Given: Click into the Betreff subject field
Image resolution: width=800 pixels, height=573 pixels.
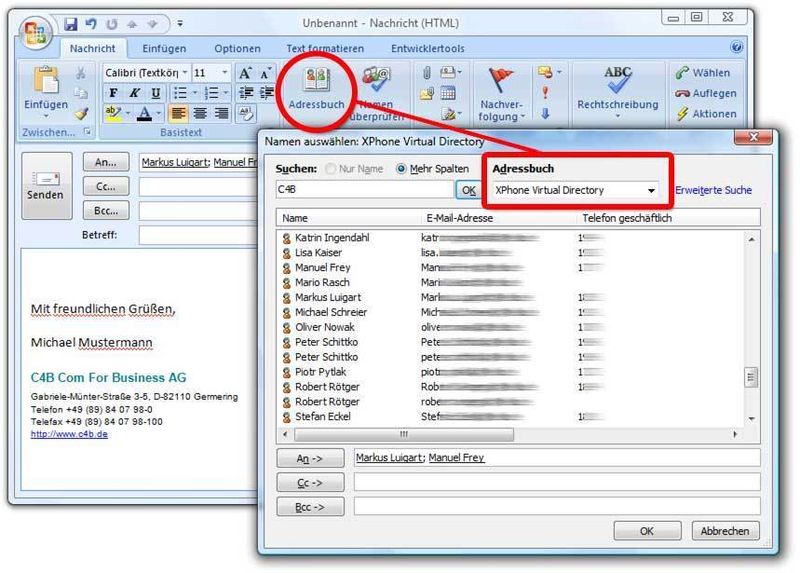Looking at the screenshot, I should (199, 235).
